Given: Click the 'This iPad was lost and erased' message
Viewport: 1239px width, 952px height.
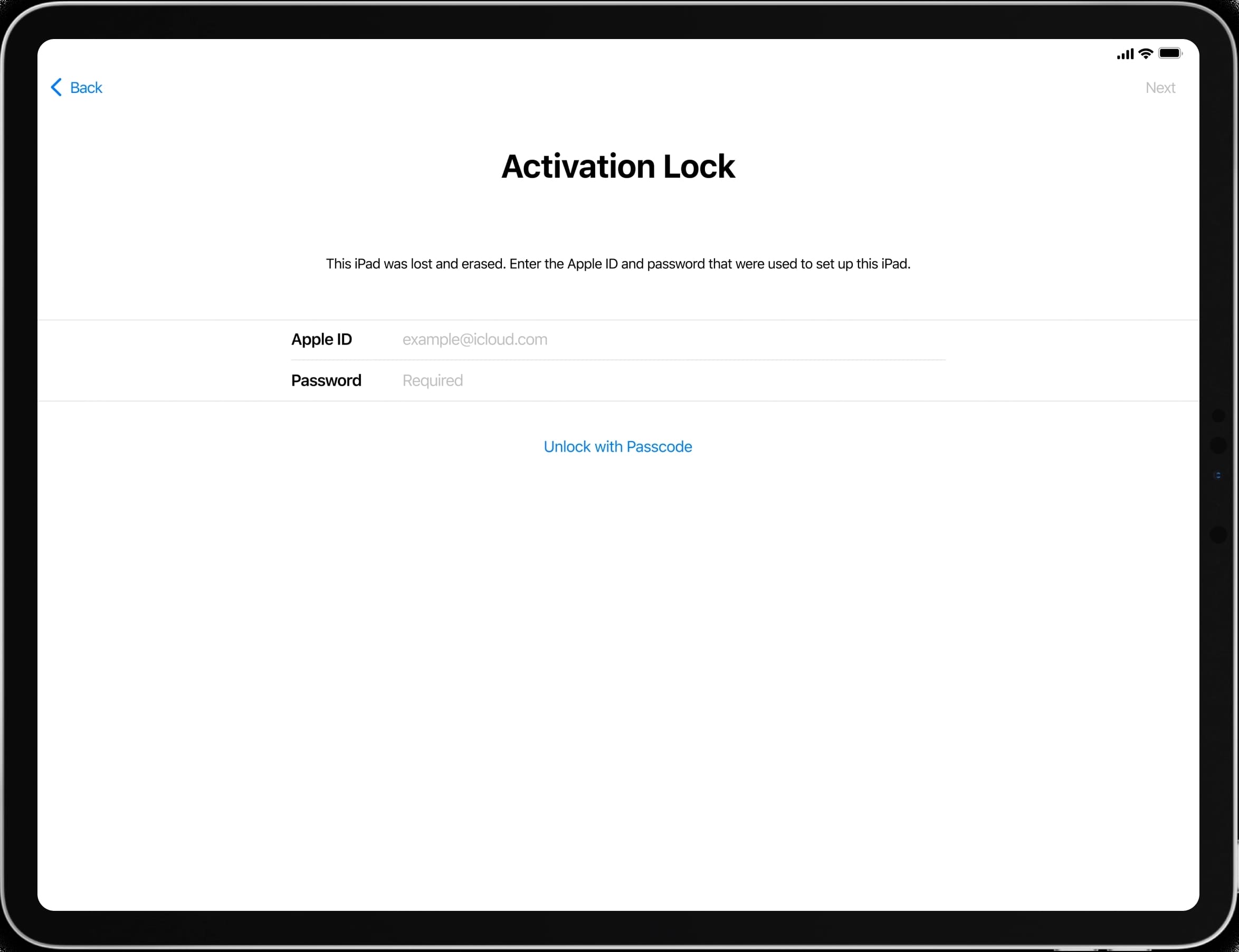Looking at the screenshot, I should [x=618, y=264].
